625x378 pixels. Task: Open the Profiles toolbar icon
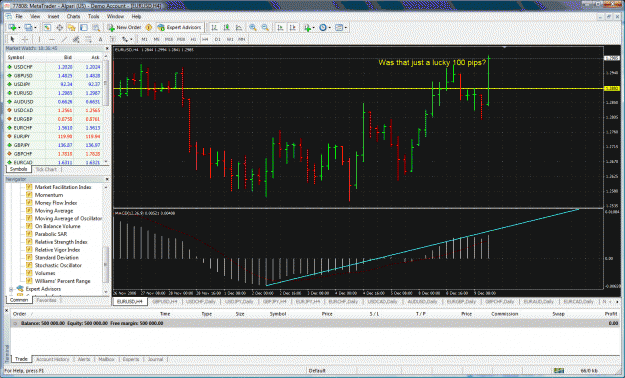[x=28, y=28]
